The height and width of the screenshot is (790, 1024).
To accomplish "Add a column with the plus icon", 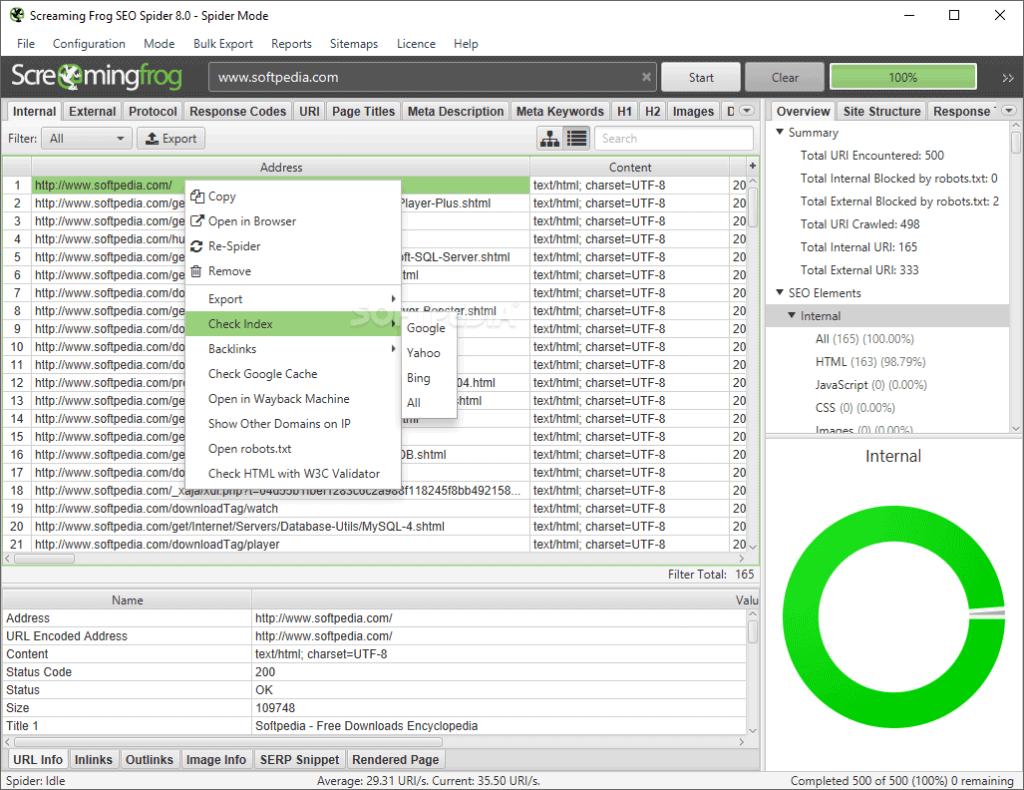I will (752, 166).
